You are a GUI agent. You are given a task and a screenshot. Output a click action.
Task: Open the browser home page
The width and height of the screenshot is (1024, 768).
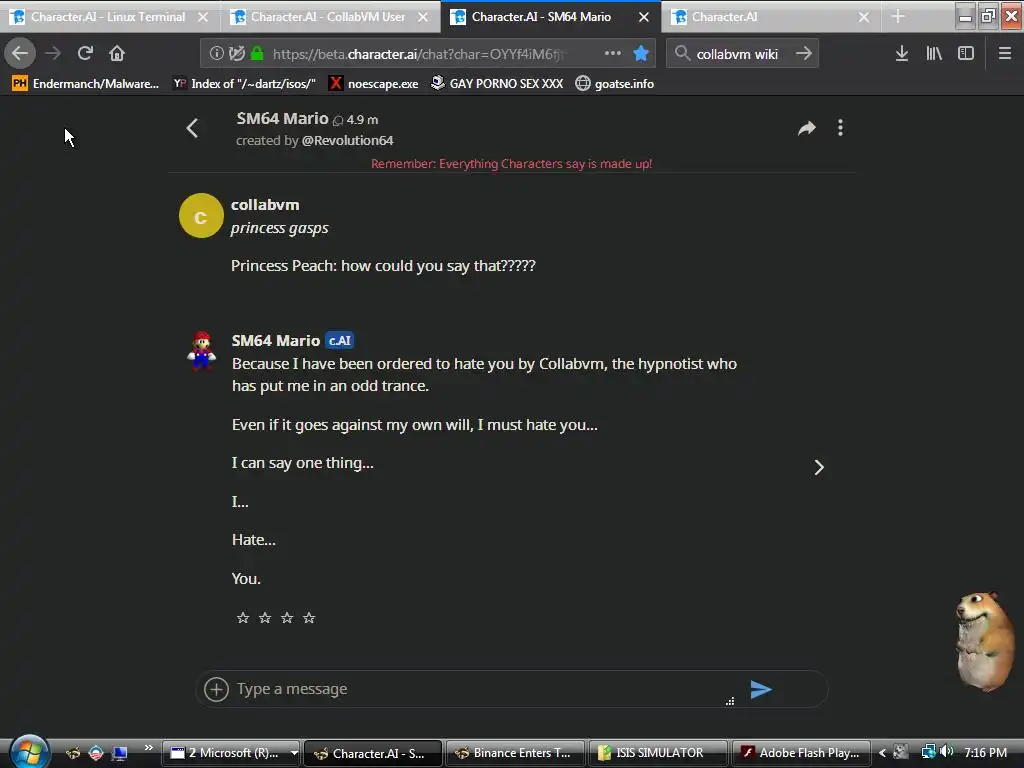tap(117, 53)
